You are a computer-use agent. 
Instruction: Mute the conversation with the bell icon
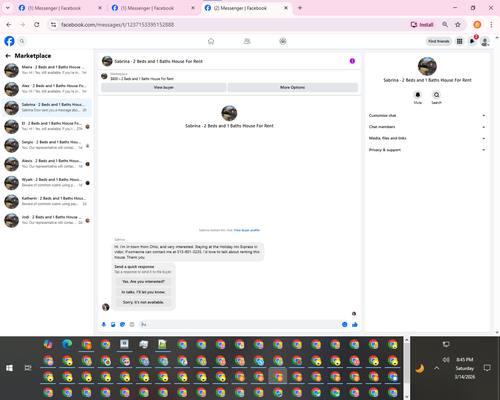(418, 95)
